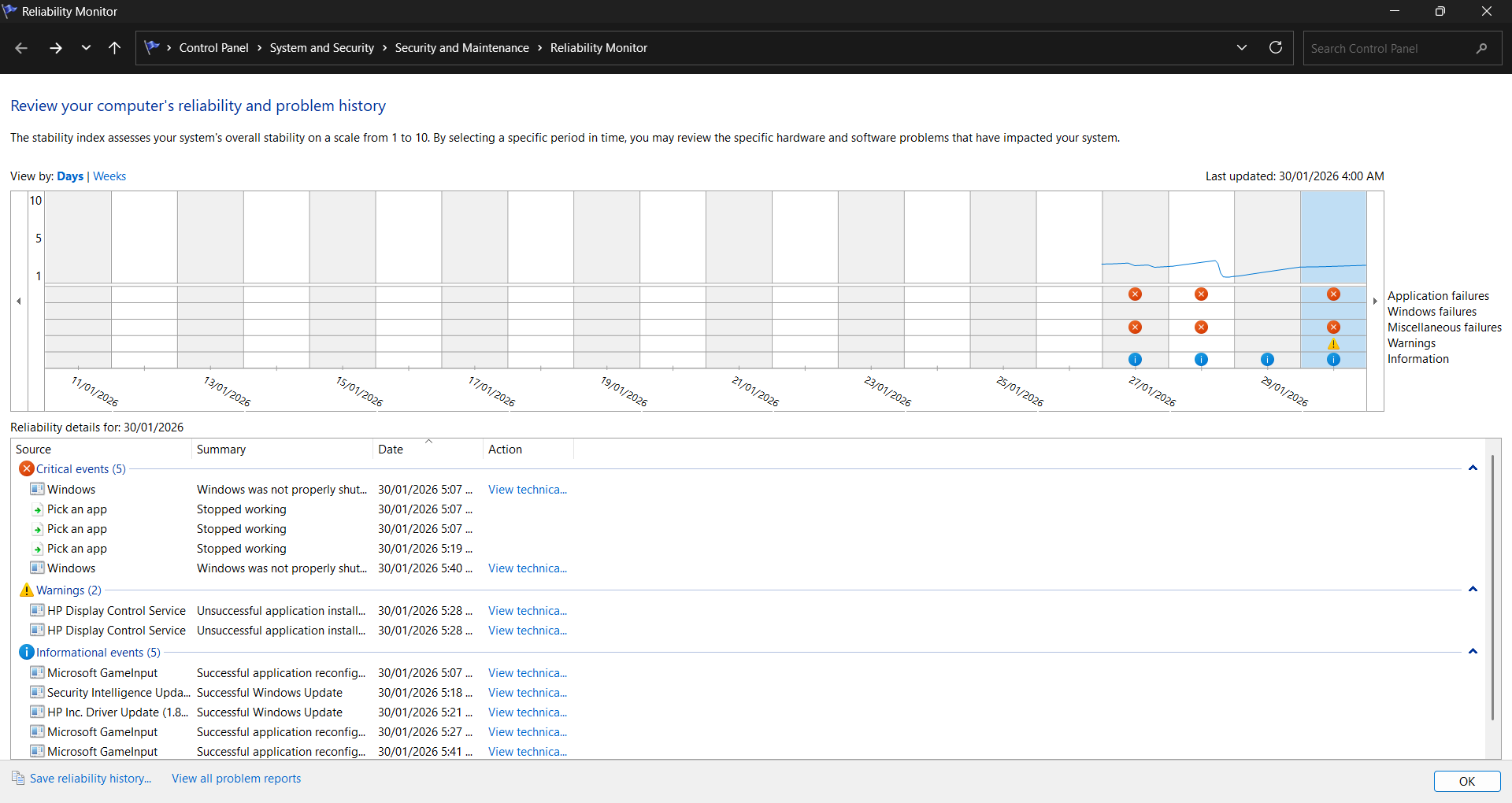
Task: Open View all problem reports
Action: [x=236, y=779]
